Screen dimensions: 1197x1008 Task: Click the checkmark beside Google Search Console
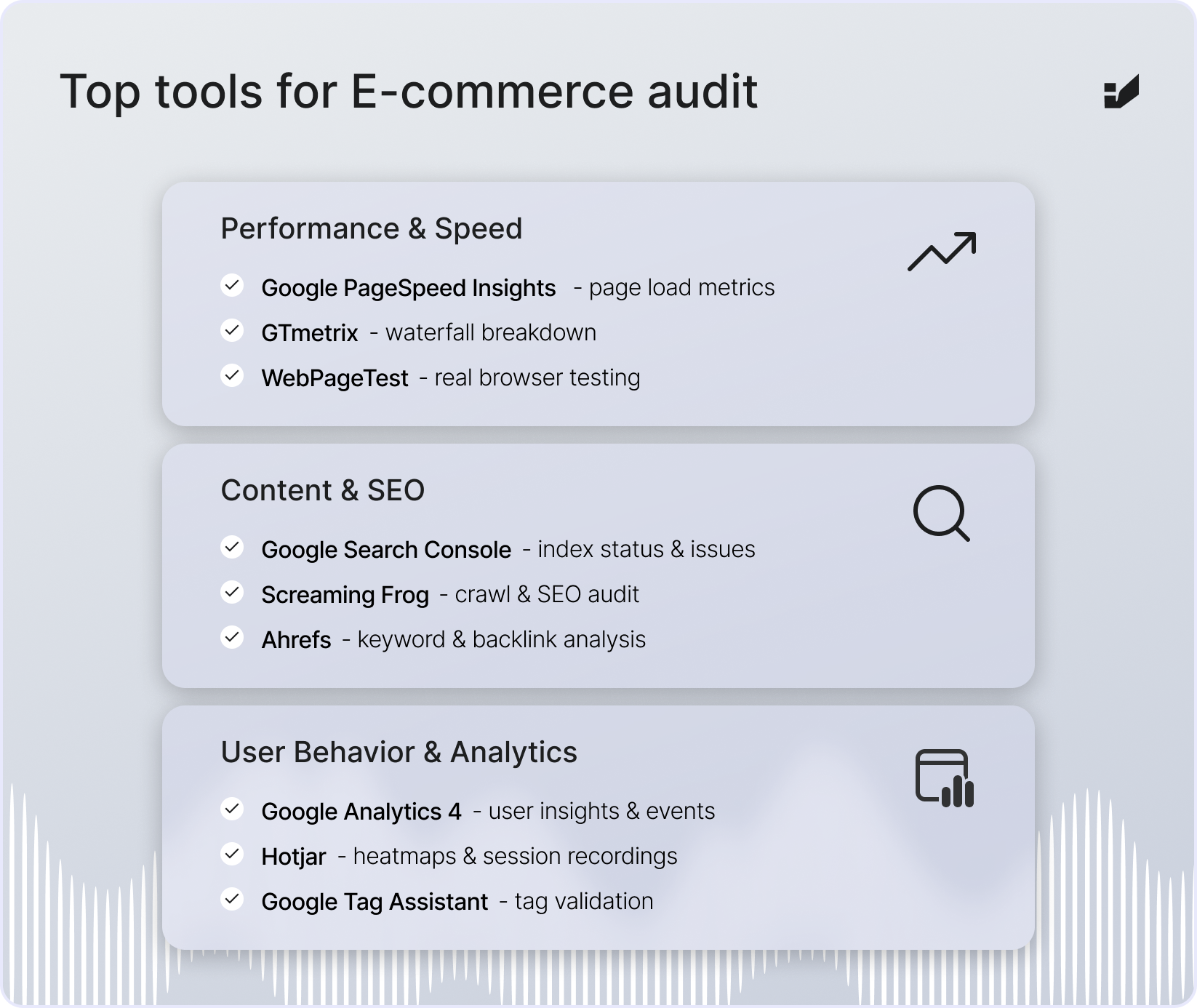pyautogui.click(x=232, y=548)
